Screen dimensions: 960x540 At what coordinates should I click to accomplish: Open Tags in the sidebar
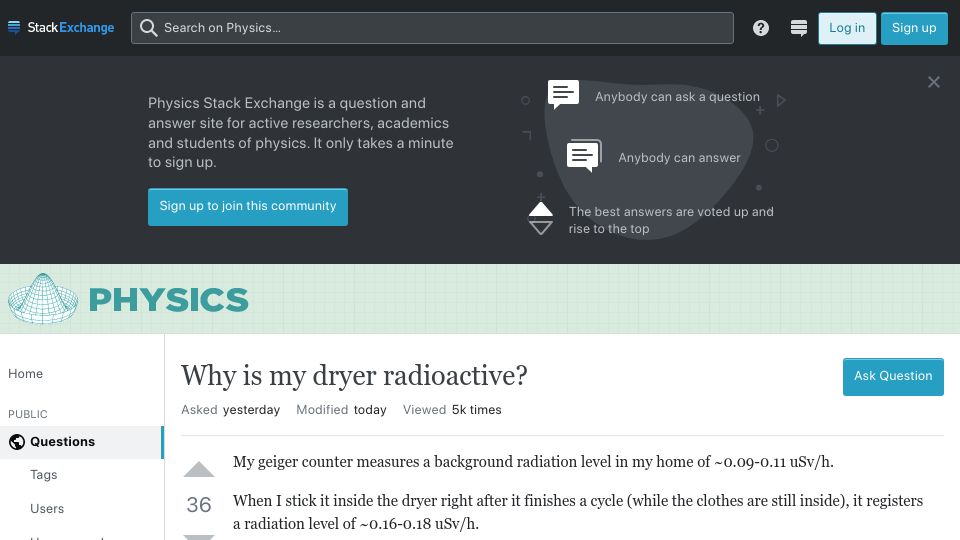(x=43, y=475)
